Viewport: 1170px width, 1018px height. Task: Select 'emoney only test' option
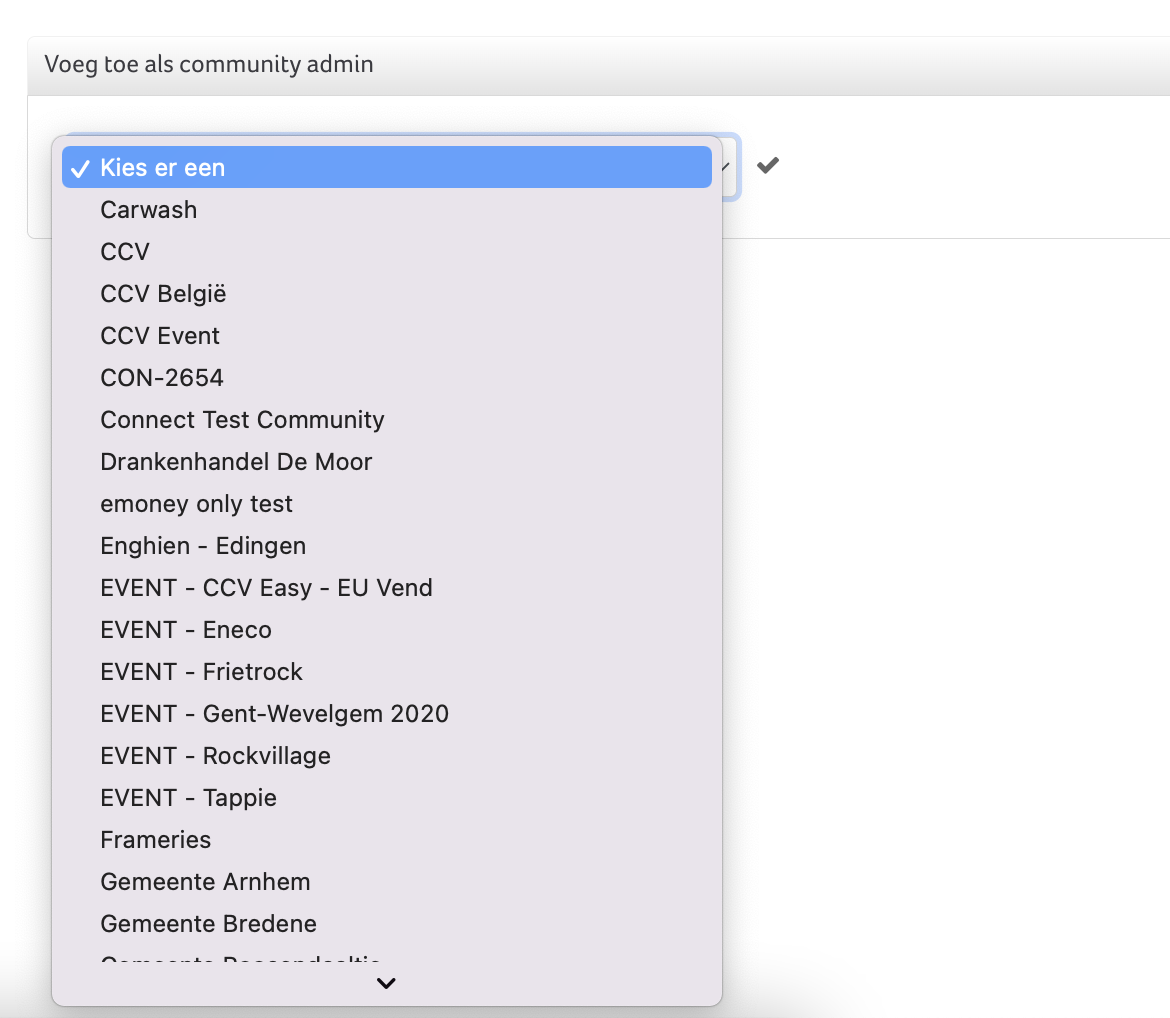coord(387,504)
